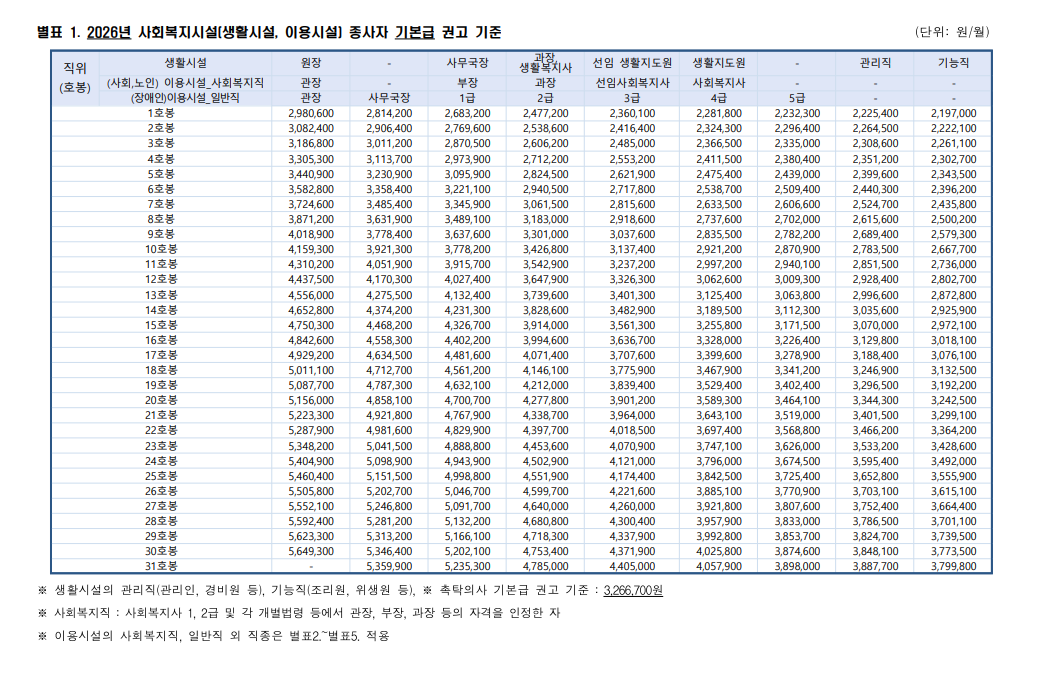This screenshot has width=1043, height=676.
Task: Click the footnote mentioning '별표2.~별표5. 적용'
Action: click(x=214, y=635)
